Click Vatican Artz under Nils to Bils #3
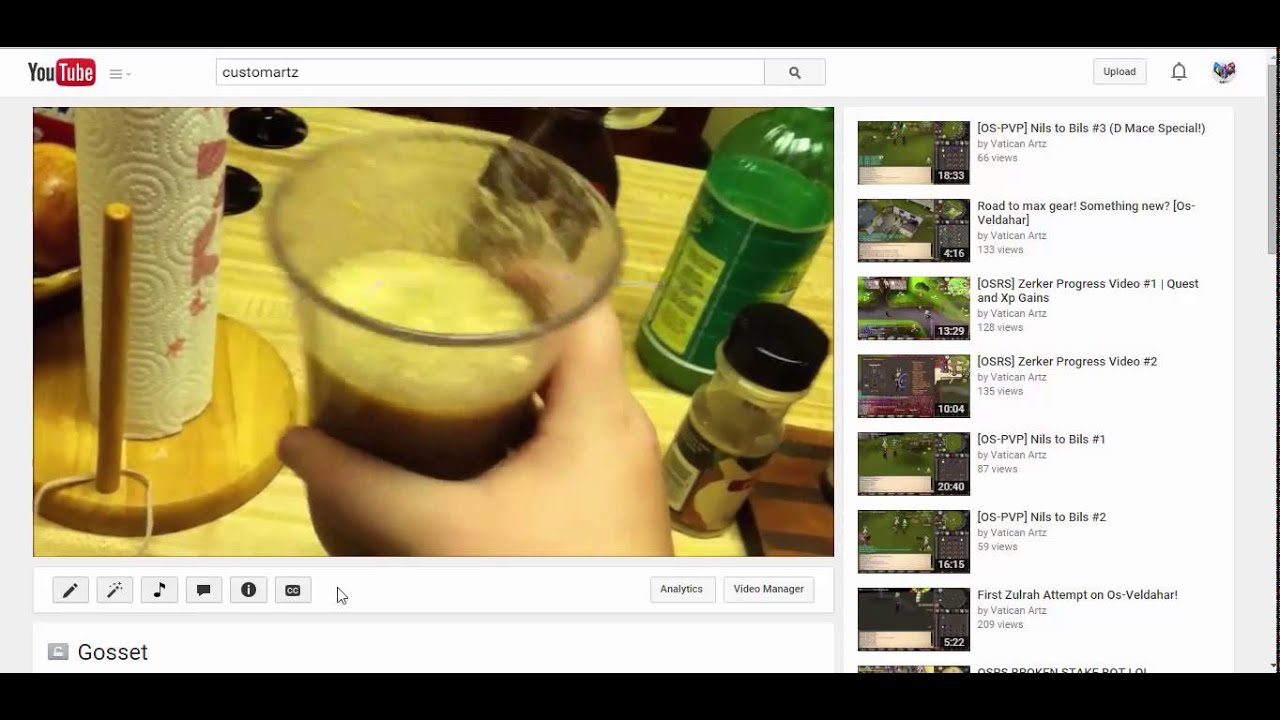The image size is (1280, 720). click(1018, 144)
